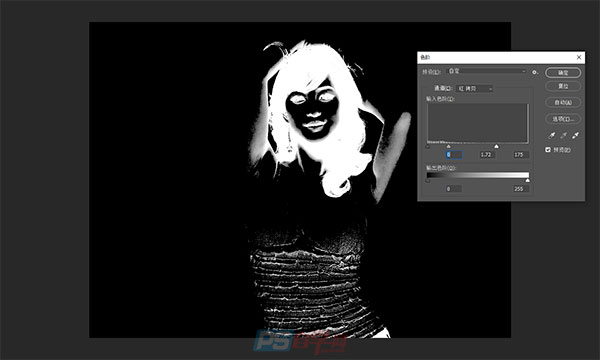Click the input white point slider handle
600x360 pixels.
pos(496,146)
